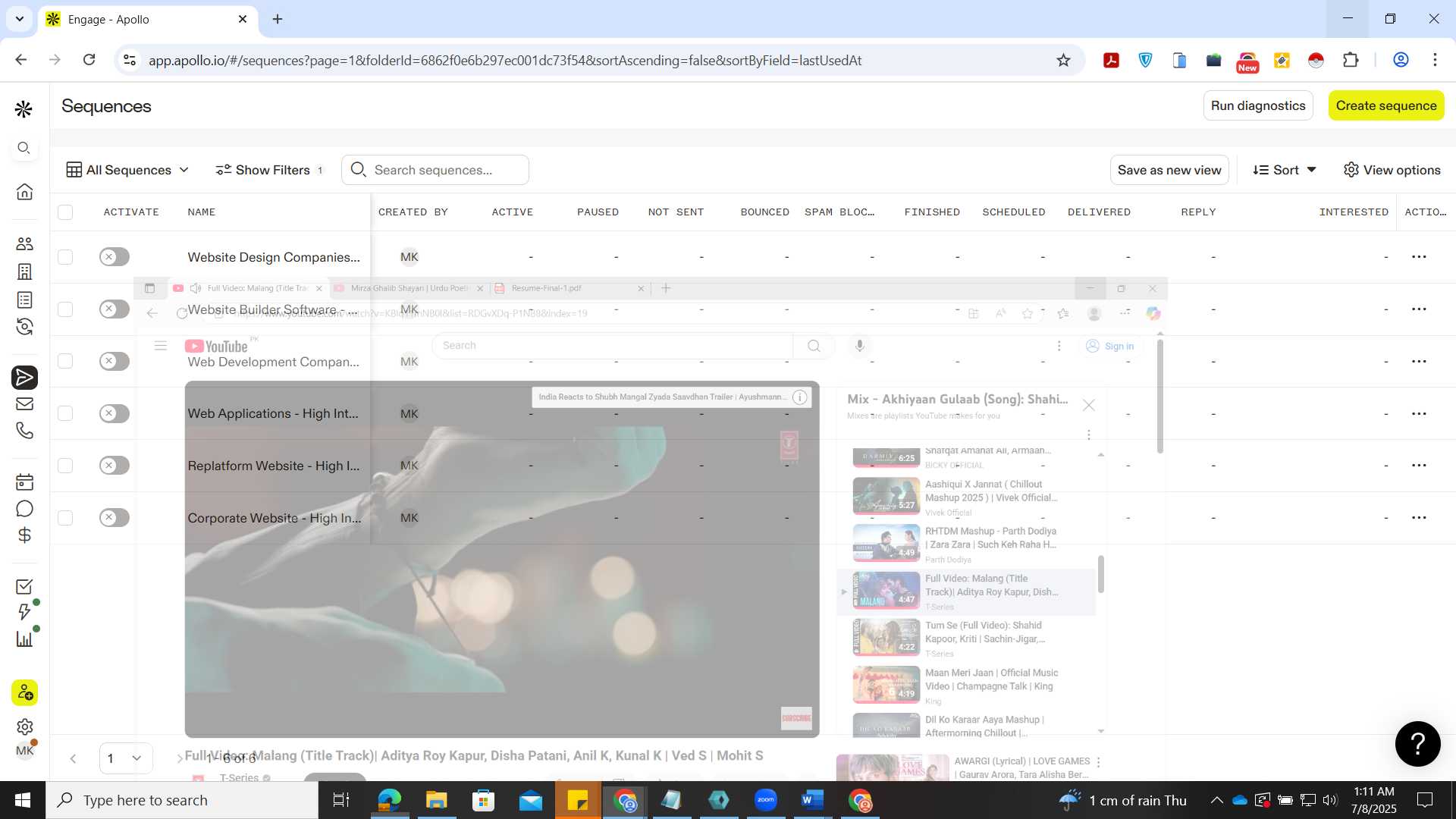This screenshot has width=1456, height=819.
Task: Reload the current page
Action: [89, 60]
